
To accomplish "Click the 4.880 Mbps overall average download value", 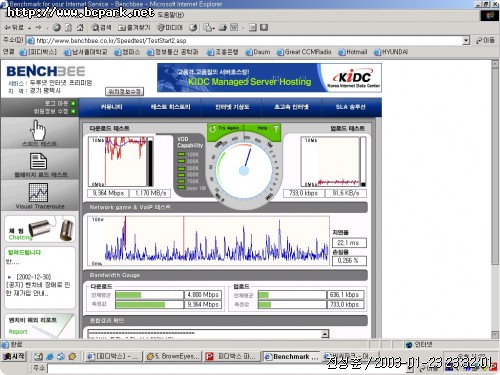I will [x=203, y=295].
